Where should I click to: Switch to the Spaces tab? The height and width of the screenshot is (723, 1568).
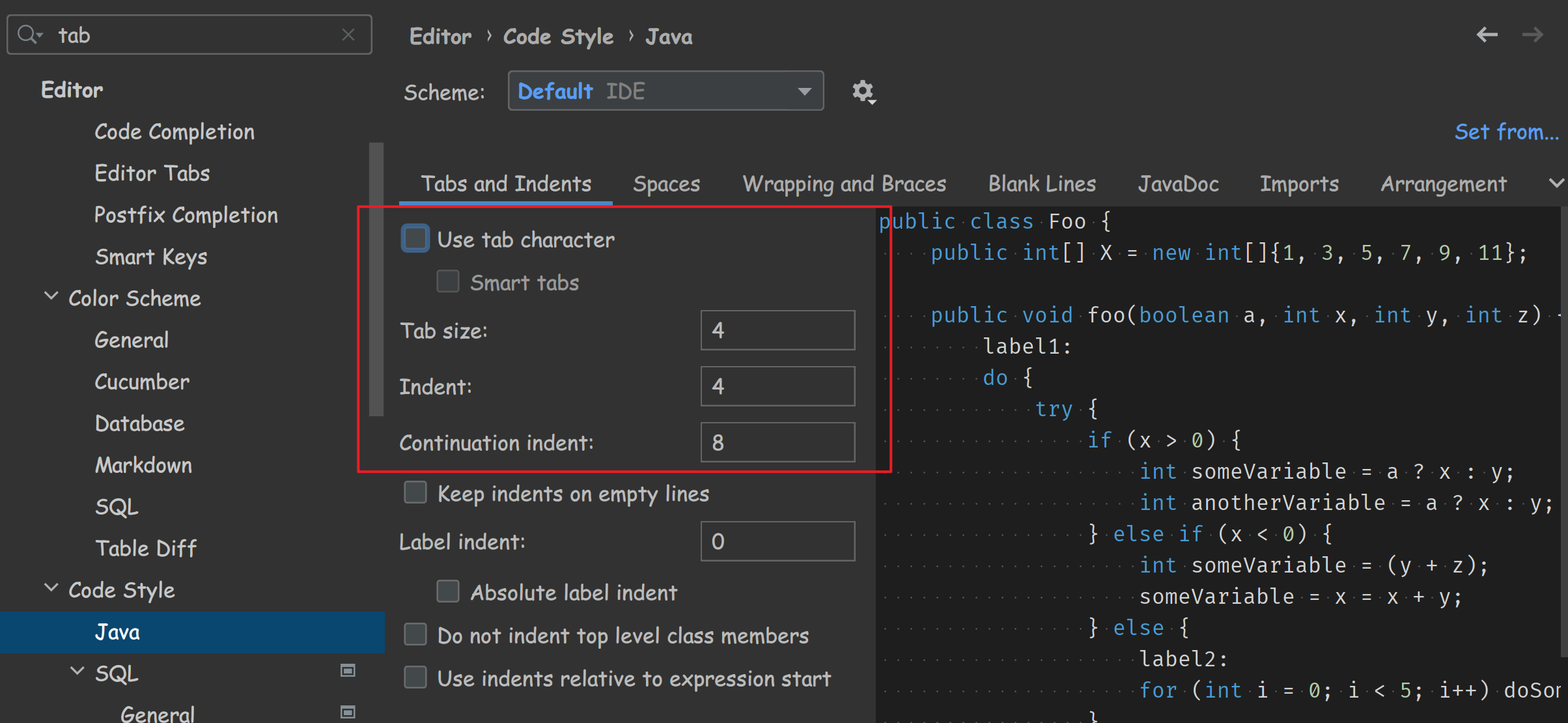[666, 184]
